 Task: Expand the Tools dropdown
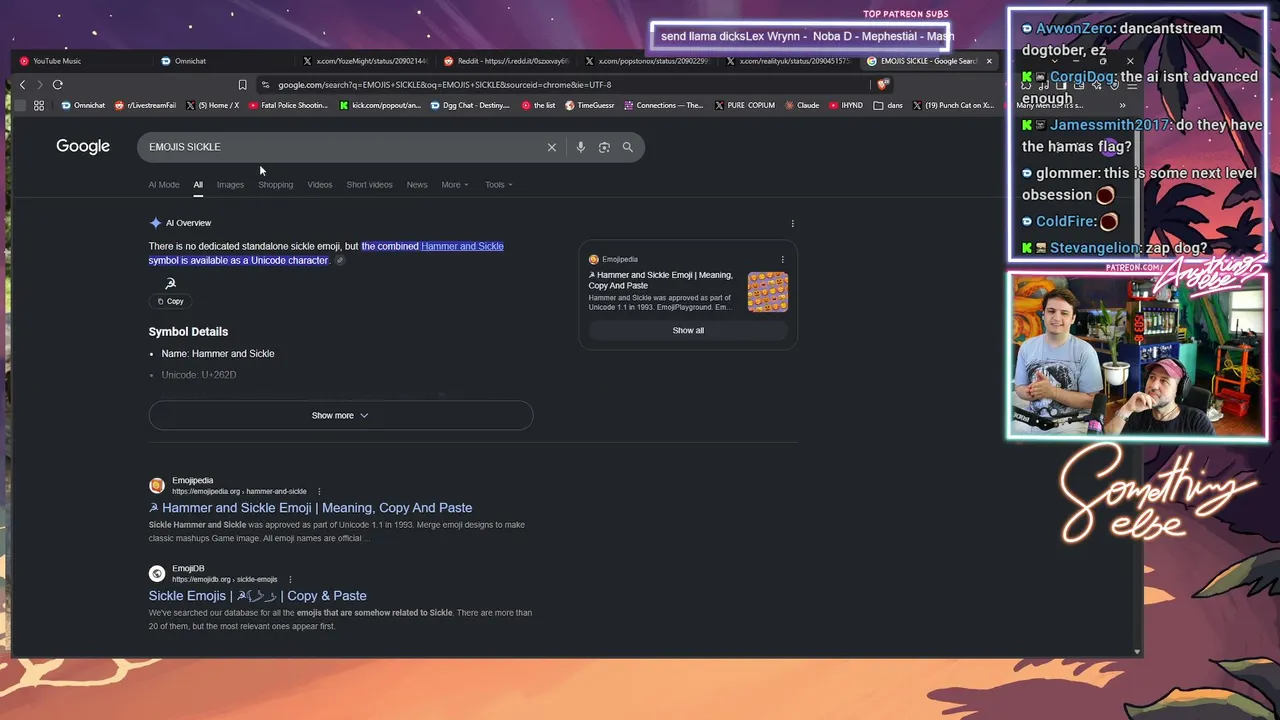coord(499,185)
